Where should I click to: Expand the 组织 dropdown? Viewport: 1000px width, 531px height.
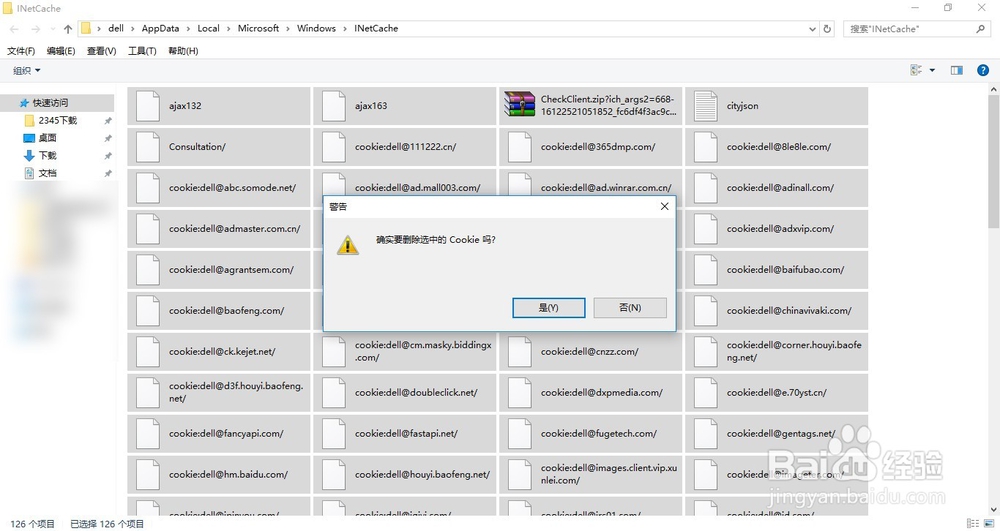(27, 71)
